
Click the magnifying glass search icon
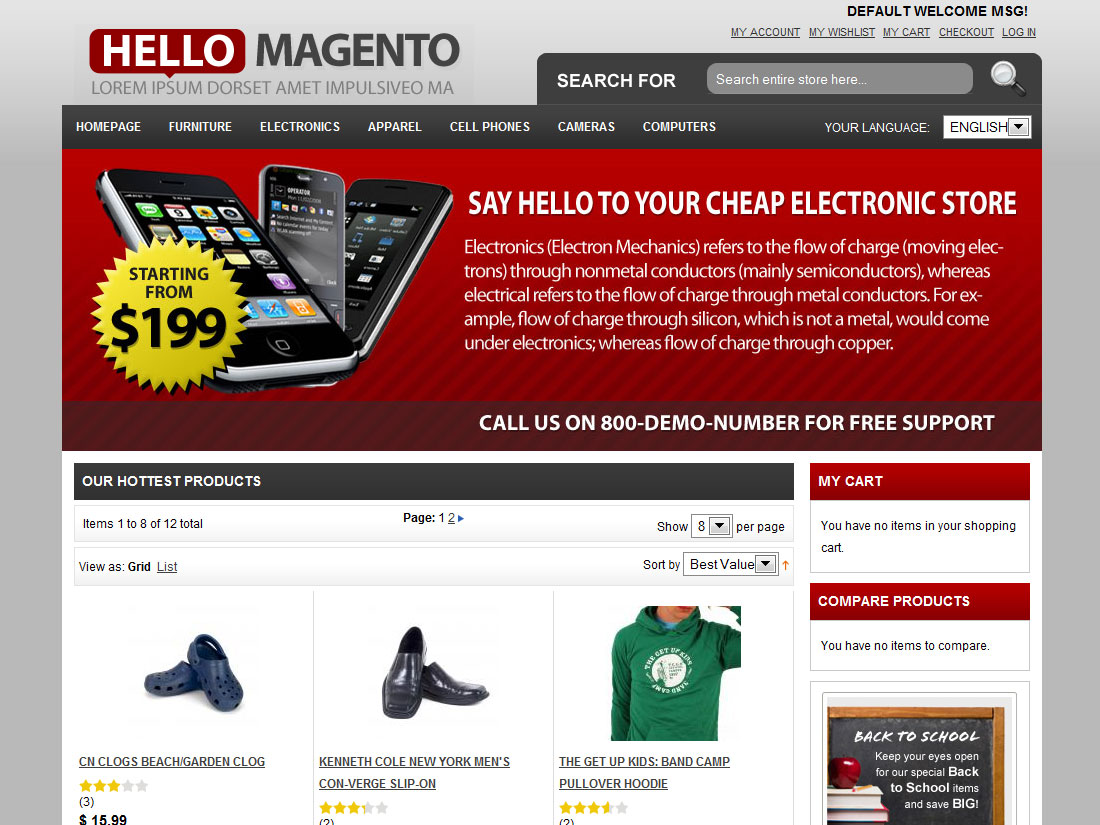1007,78
